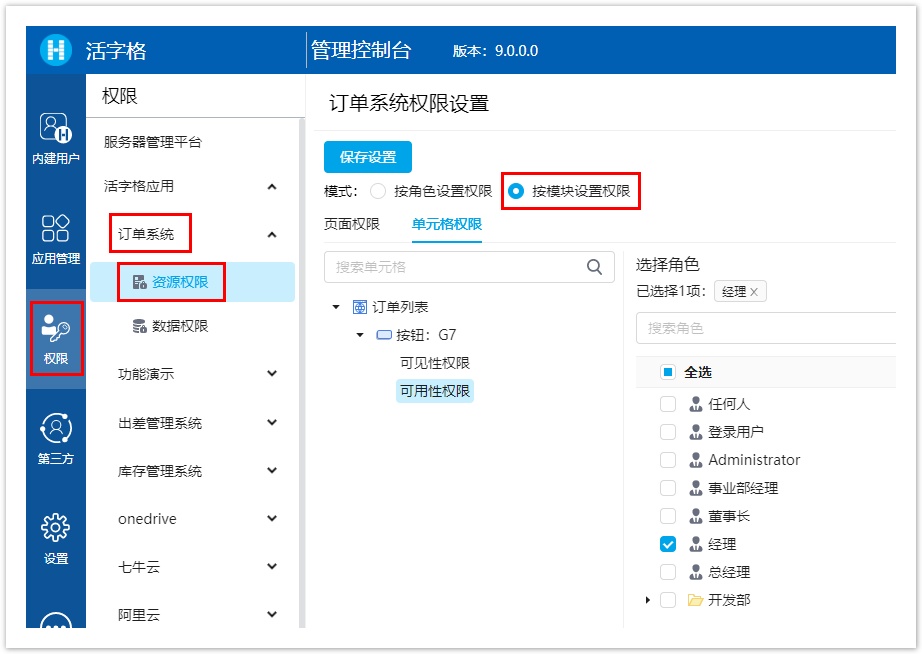
Task: Select 按角色设置权限 radio button
Action: (378, 191)
